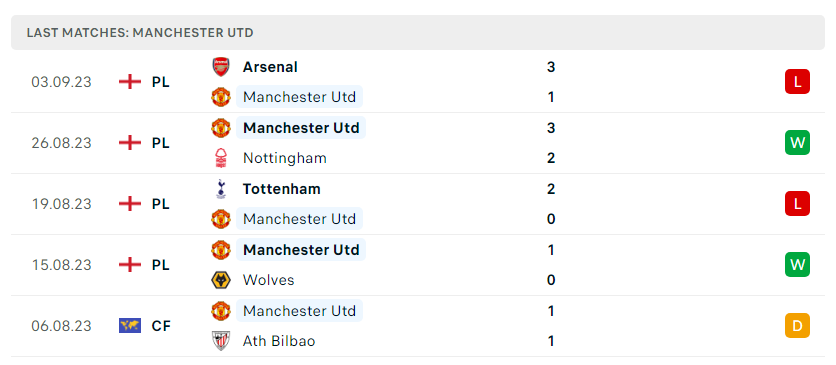Click the Arsenal club crest icon
Viewport: 836px width, 365px height.
tap(221, 67)
